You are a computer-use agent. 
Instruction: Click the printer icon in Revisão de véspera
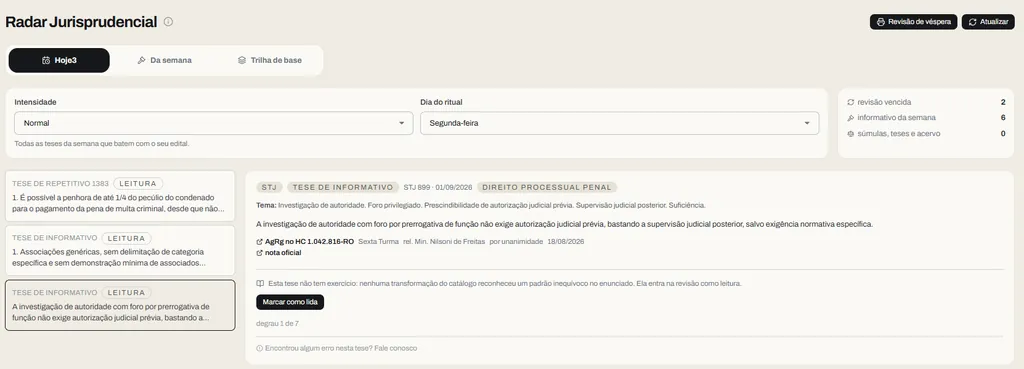(880, 22)
